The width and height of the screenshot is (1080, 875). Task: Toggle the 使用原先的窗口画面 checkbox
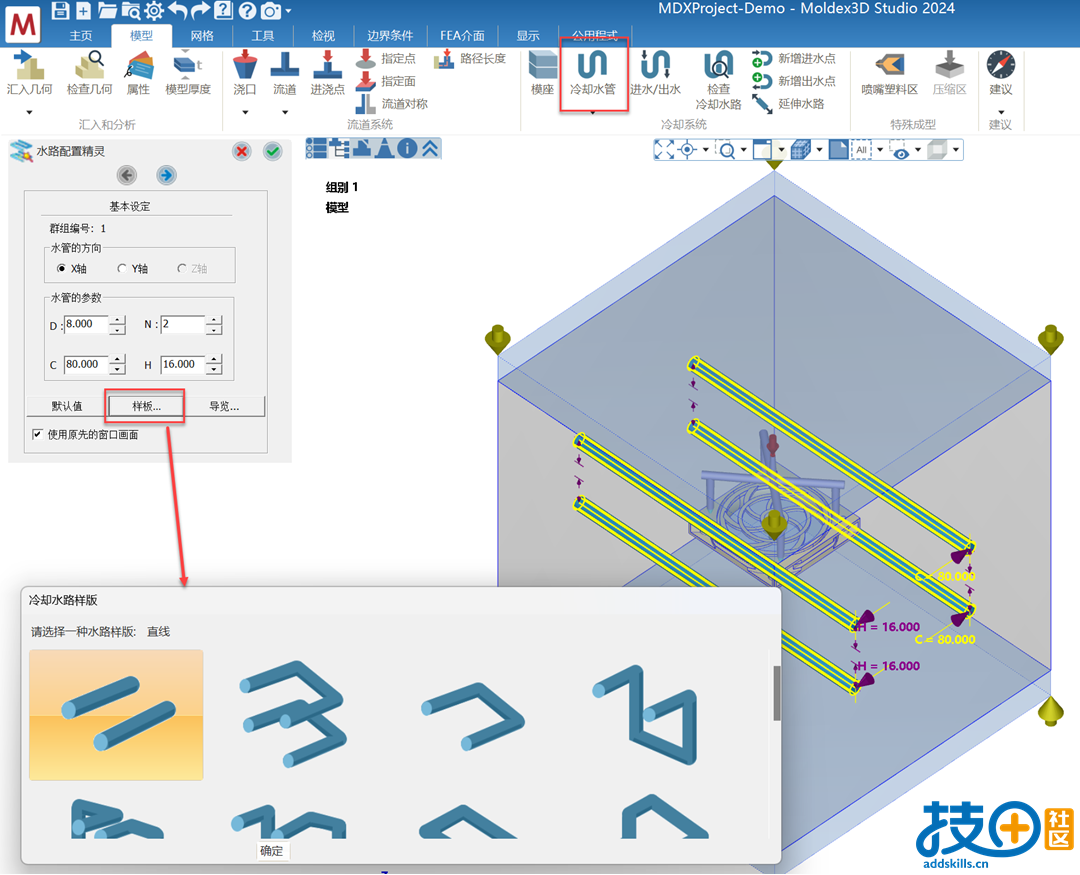tap(37, 435)
